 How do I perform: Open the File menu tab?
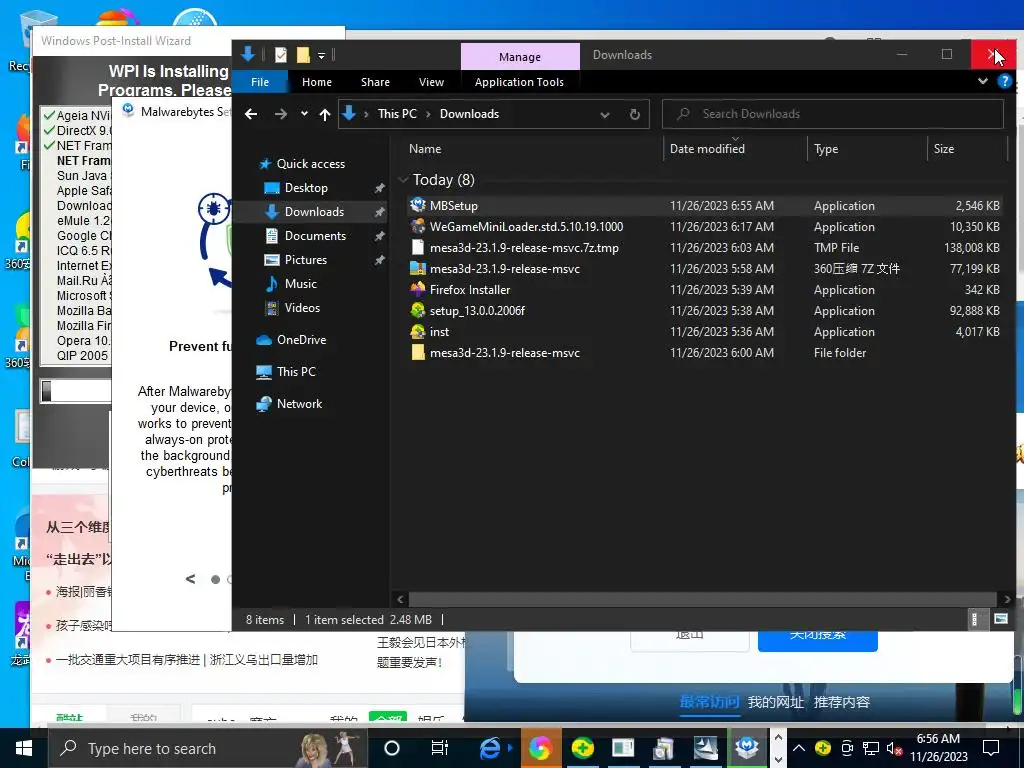260,82
